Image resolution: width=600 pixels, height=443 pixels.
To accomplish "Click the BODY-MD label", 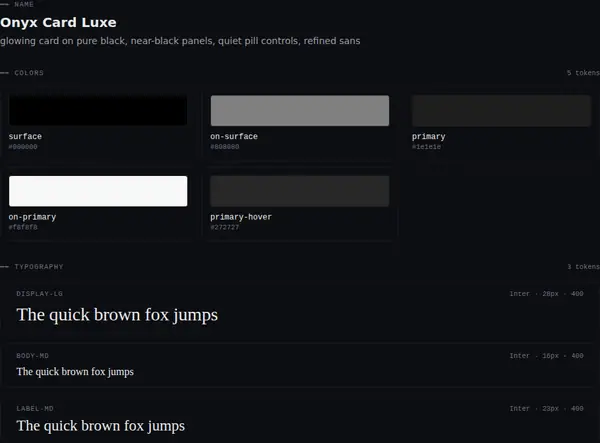I will click(x=33, y=356).
